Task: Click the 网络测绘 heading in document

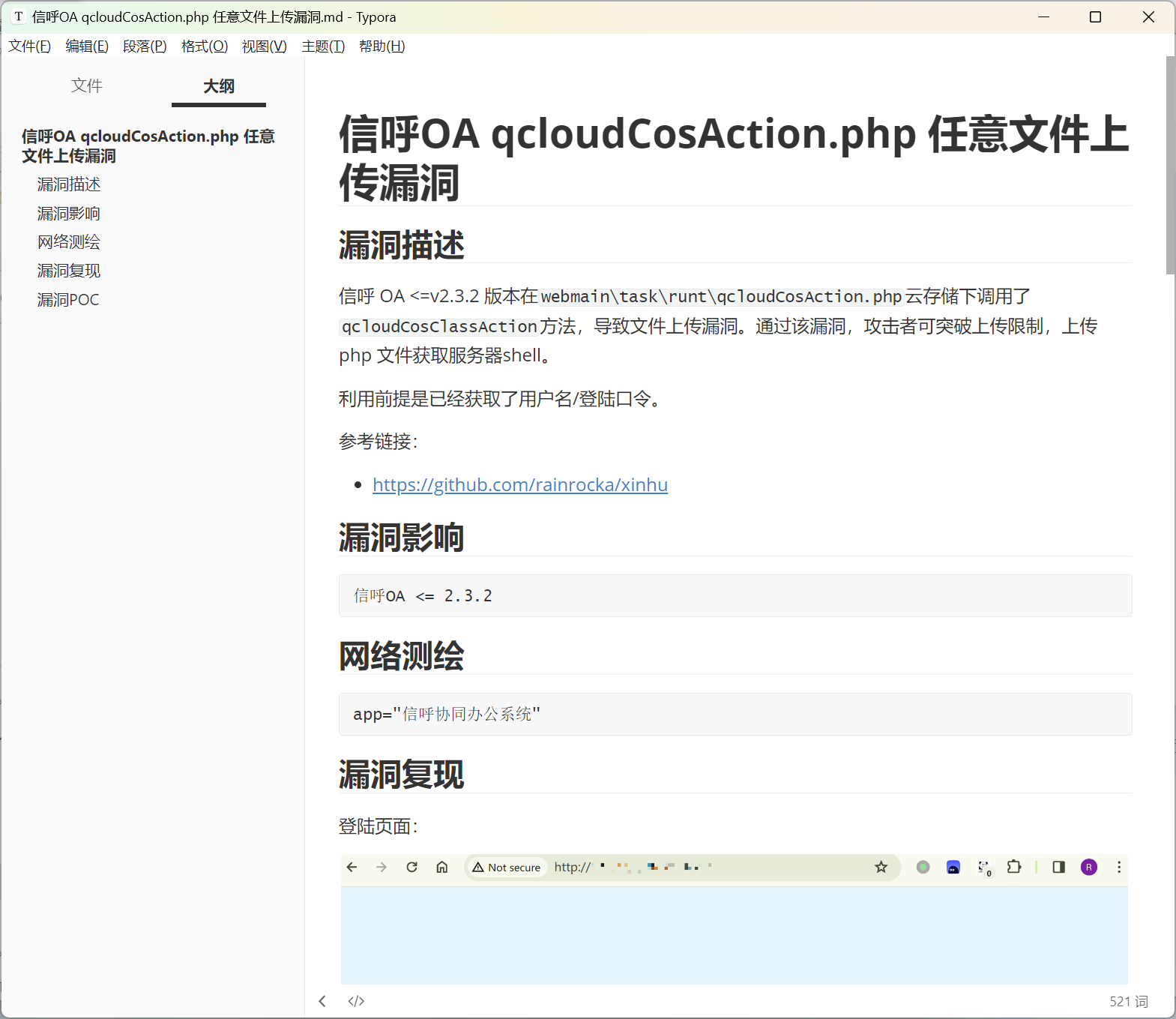Action: pyautogui.click(x=402, y=656)
